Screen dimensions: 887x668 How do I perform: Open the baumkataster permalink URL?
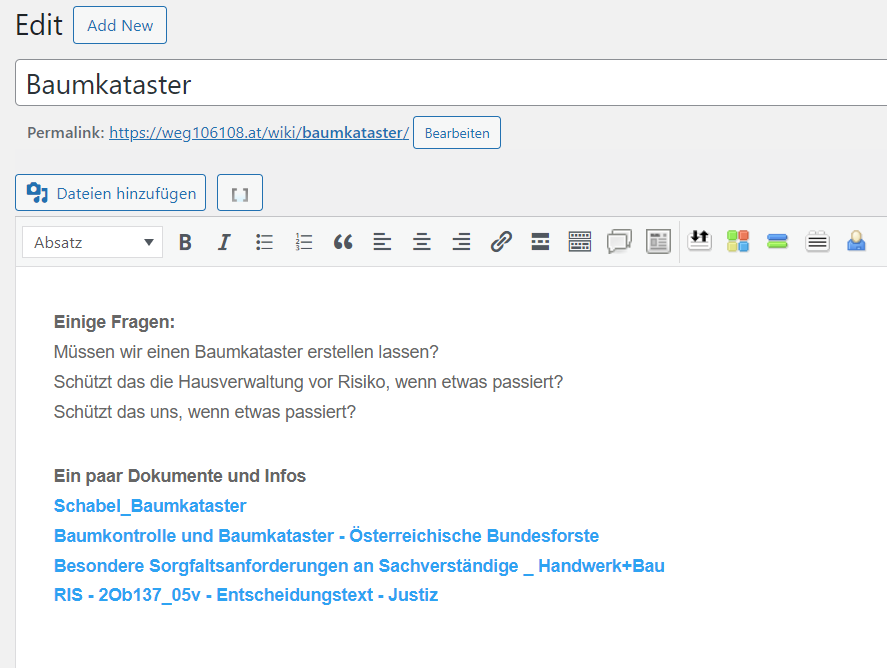259,133
